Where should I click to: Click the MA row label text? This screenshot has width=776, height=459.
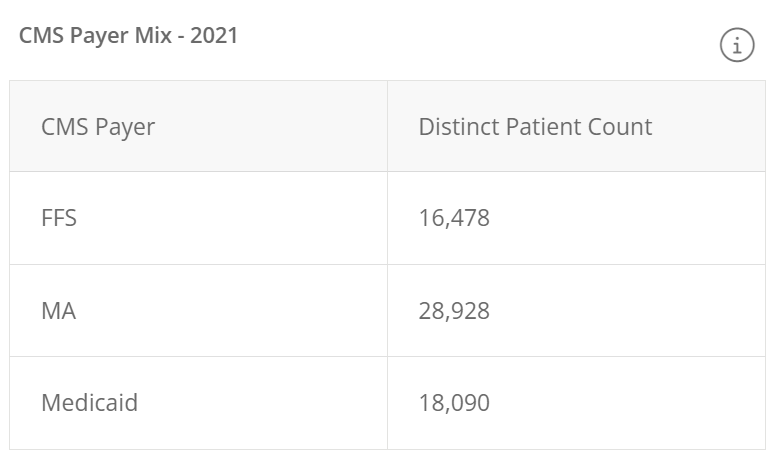[59, 311]
